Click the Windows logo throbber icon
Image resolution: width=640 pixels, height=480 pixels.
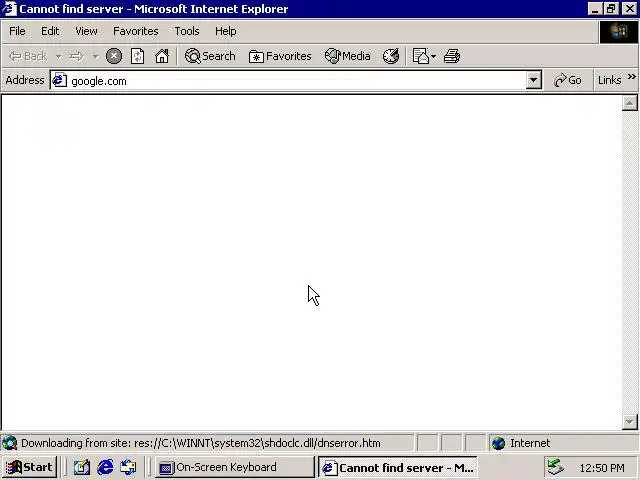point(618,31)
